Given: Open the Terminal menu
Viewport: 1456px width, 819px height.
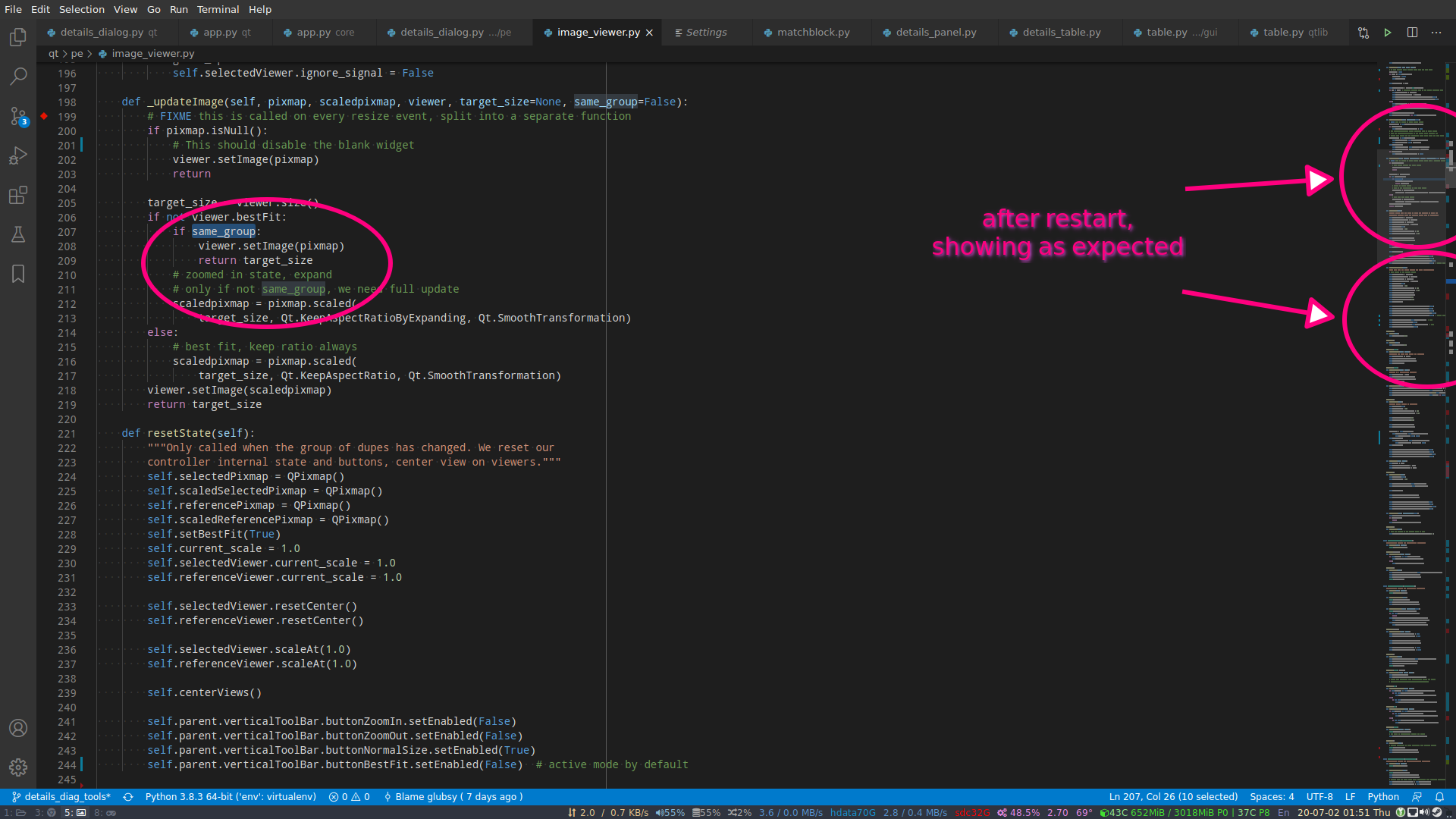Looking at the screenshot, I should pos(218,9).
